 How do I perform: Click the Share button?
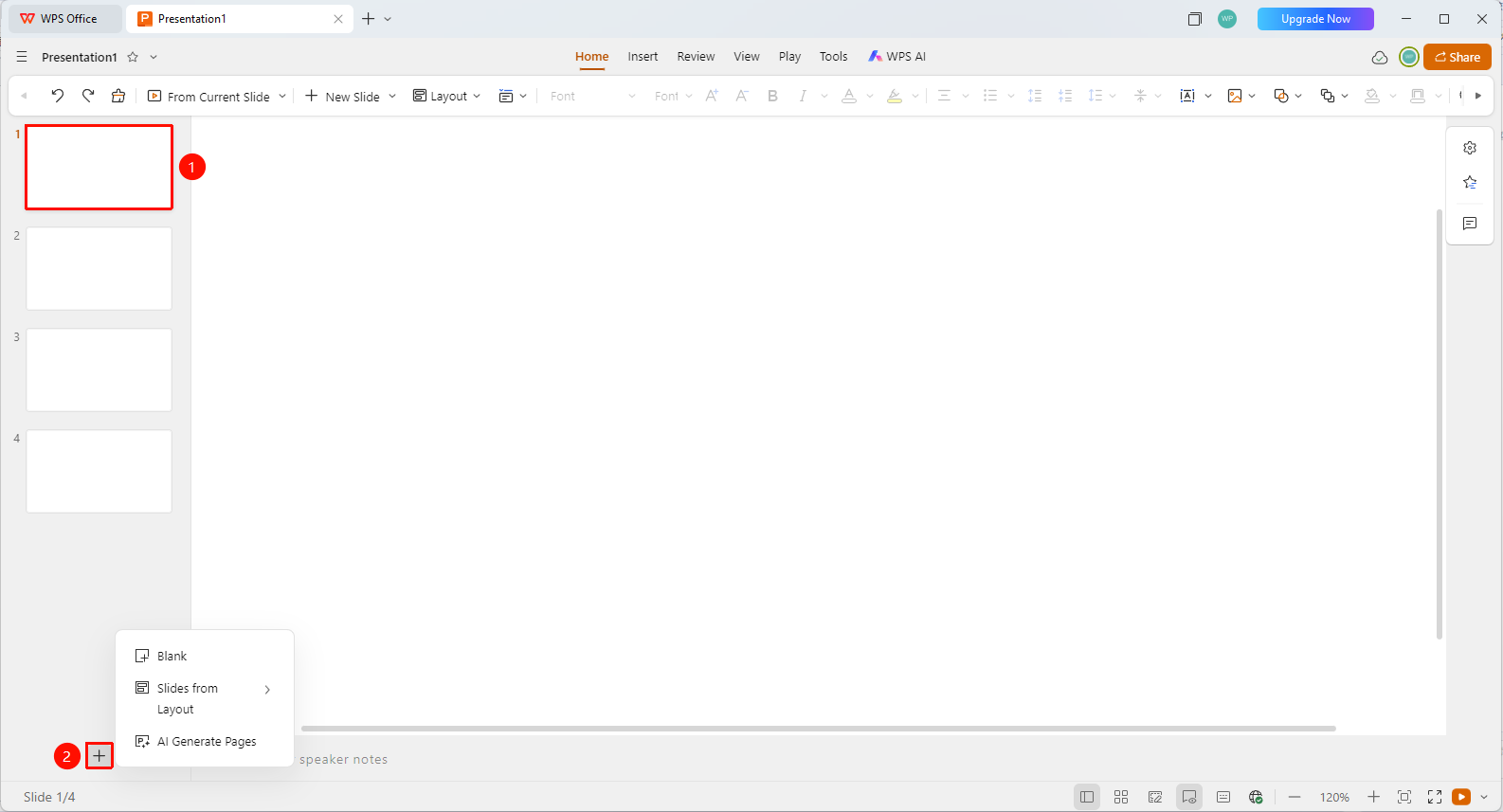pyautogui.click(x=1458, y=57)
